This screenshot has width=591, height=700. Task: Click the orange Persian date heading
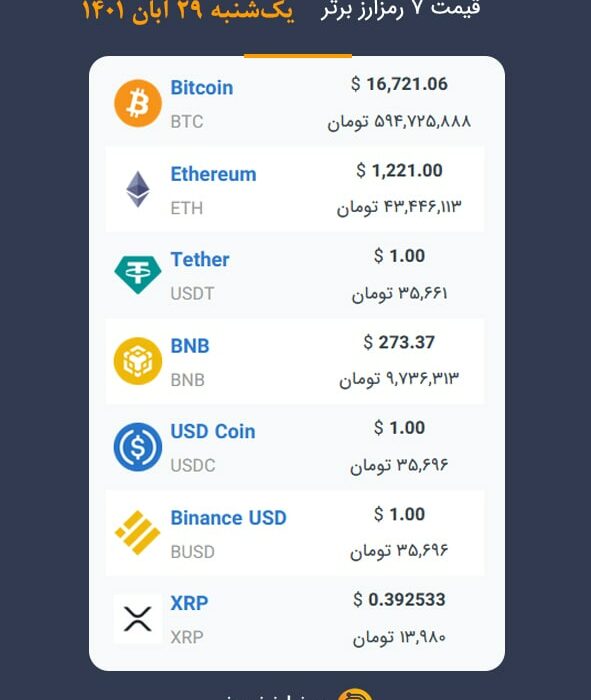[x=188, y=10]
